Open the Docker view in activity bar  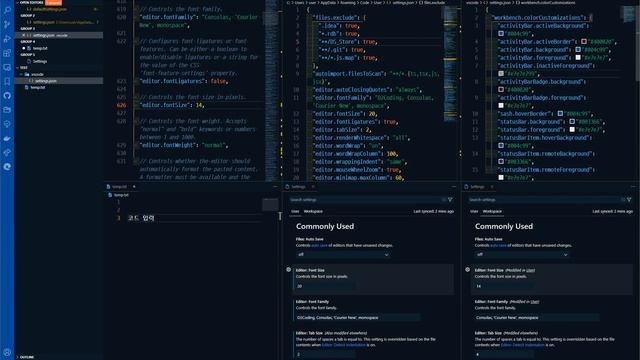(7, 138)
